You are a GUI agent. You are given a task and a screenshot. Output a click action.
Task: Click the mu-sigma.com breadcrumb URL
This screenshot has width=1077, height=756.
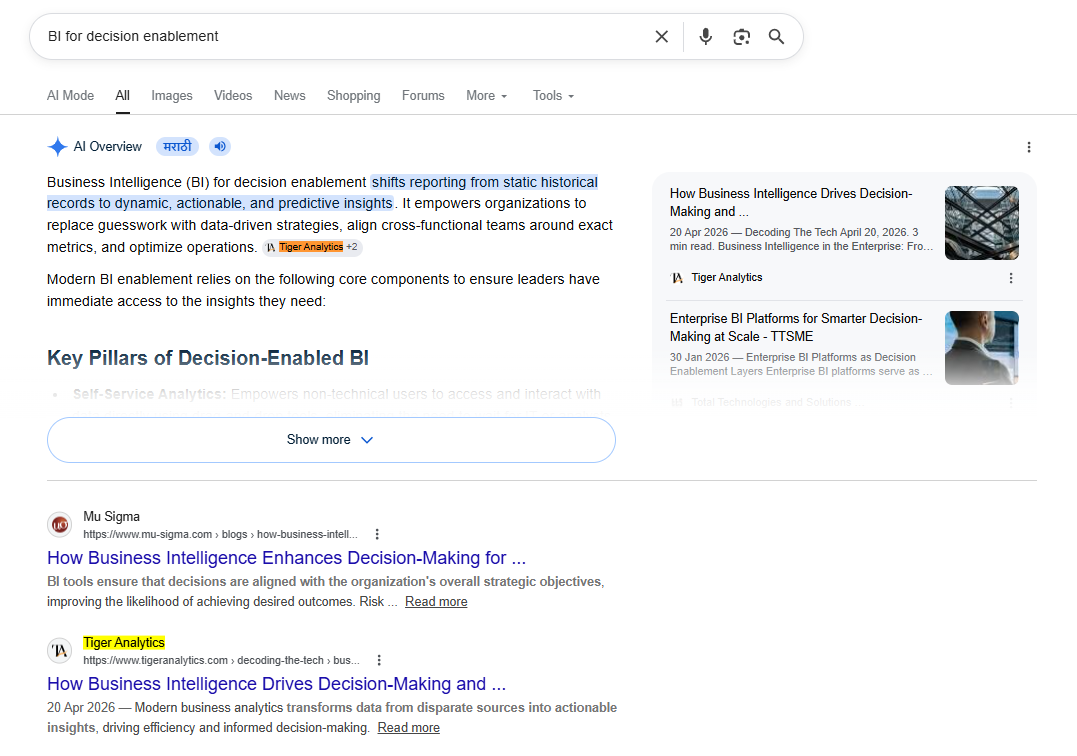(220, 534)
